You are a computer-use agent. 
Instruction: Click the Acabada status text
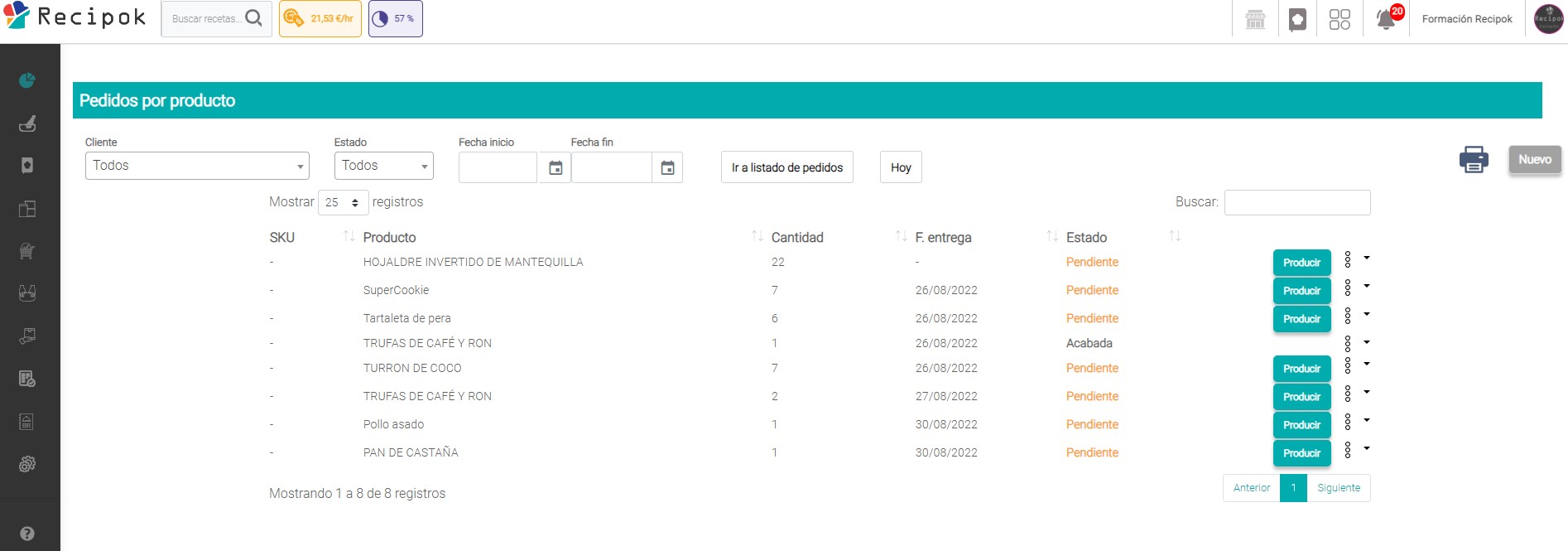click(1089, 343)
